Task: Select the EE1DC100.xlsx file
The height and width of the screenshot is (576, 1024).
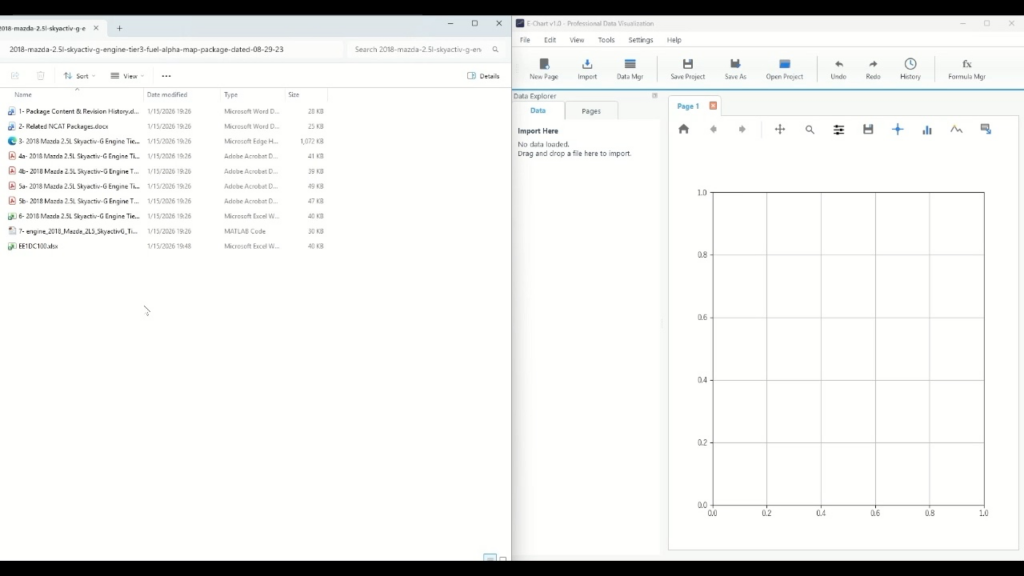Action: (38, 246)
